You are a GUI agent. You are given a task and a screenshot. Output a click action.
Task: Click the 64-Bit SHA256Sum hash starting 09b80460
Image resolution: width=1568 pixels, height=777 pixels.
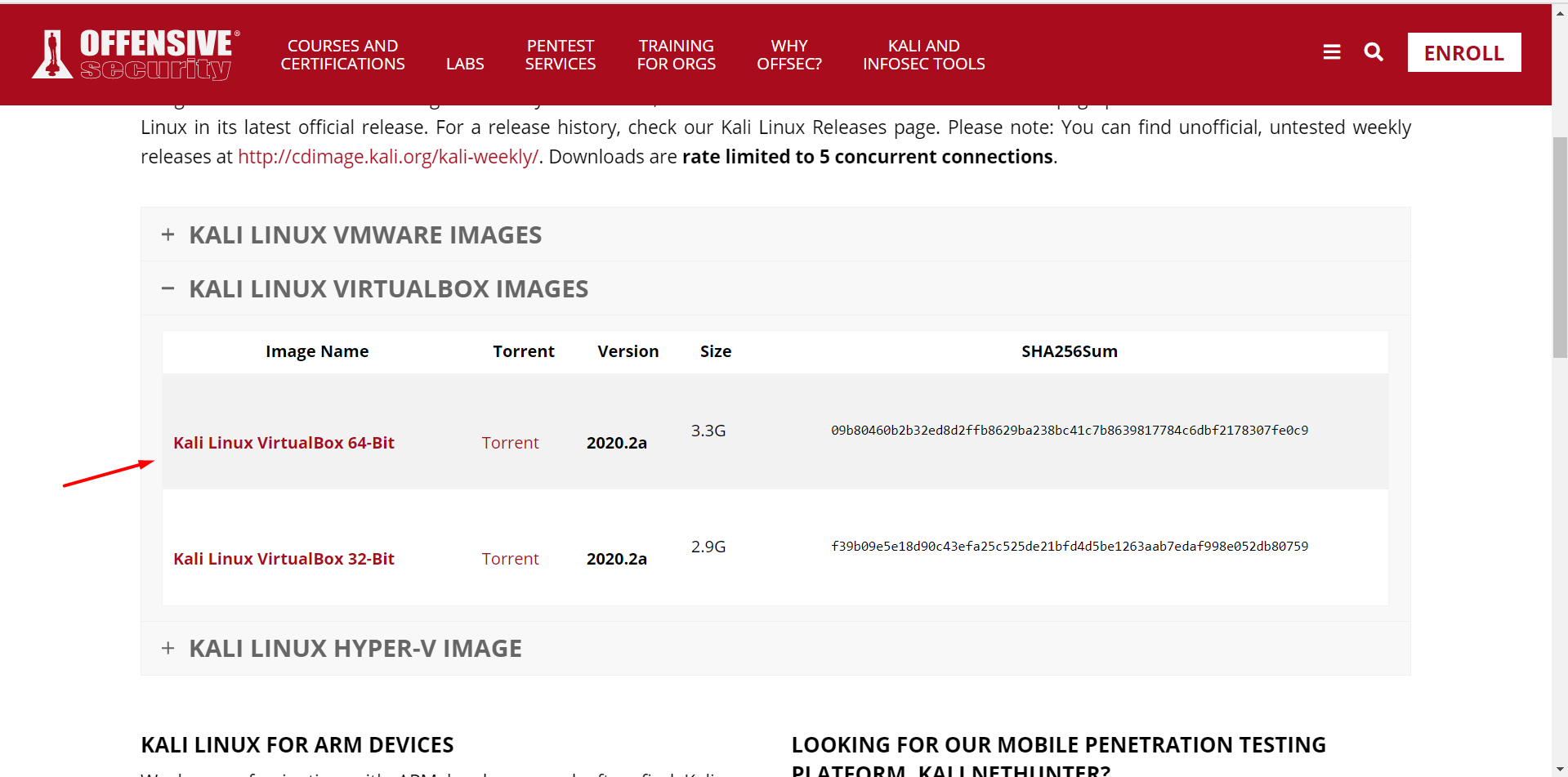1070,431
